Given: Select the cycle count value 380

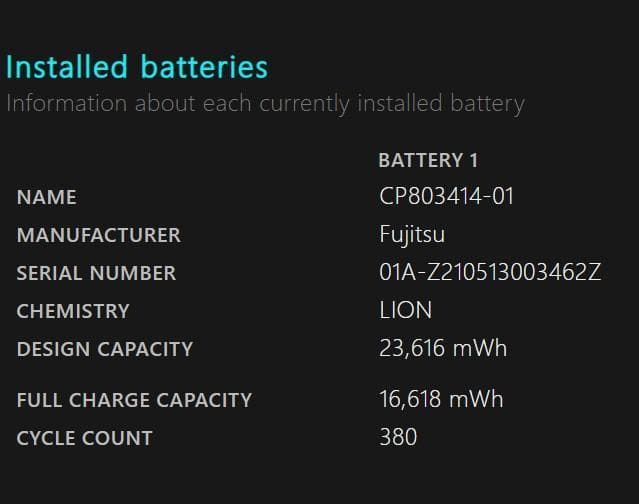Looking at the screenshot, I should [x=398, y=437].
